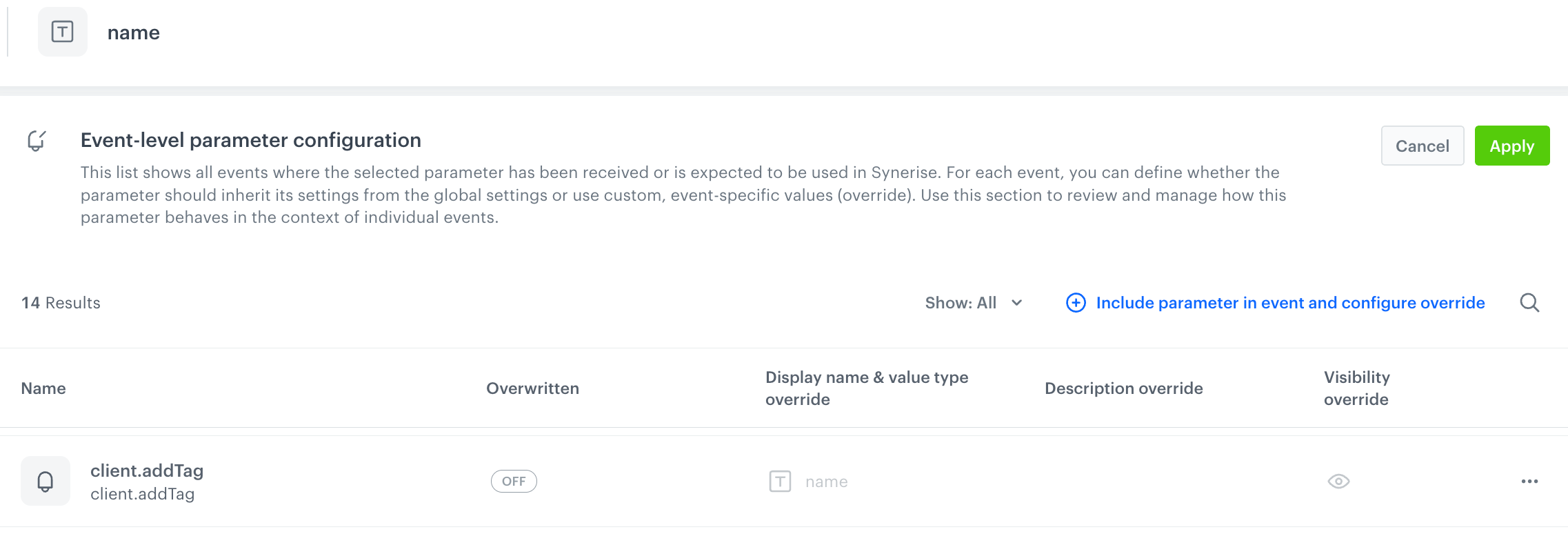
Task: Click the bell icon next to the section title
Action: pos(36,140)
